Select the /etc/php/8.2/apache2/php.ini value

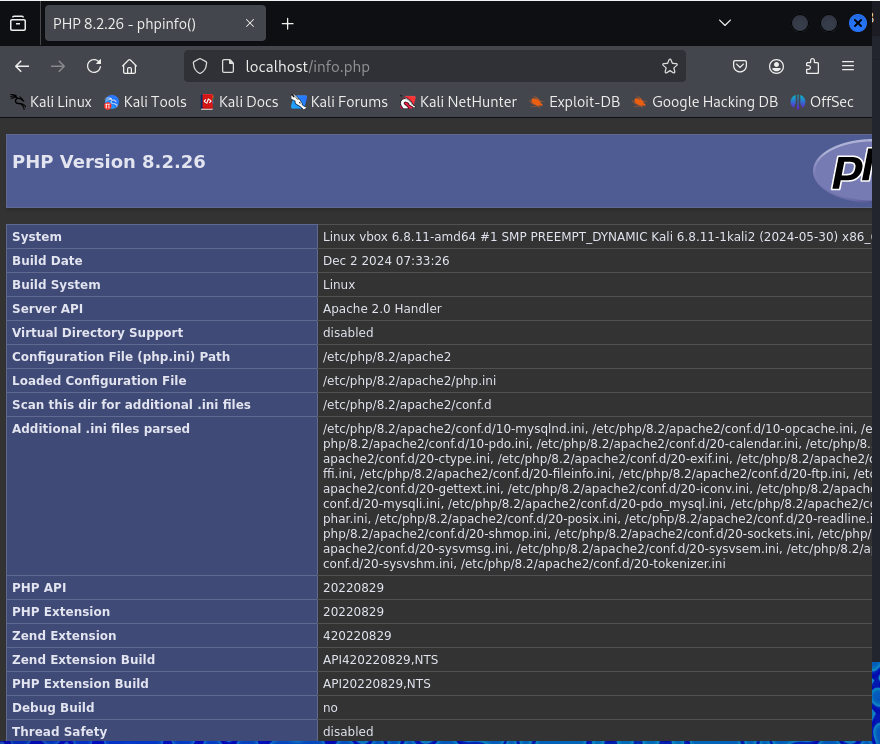(x=409, y=380)
